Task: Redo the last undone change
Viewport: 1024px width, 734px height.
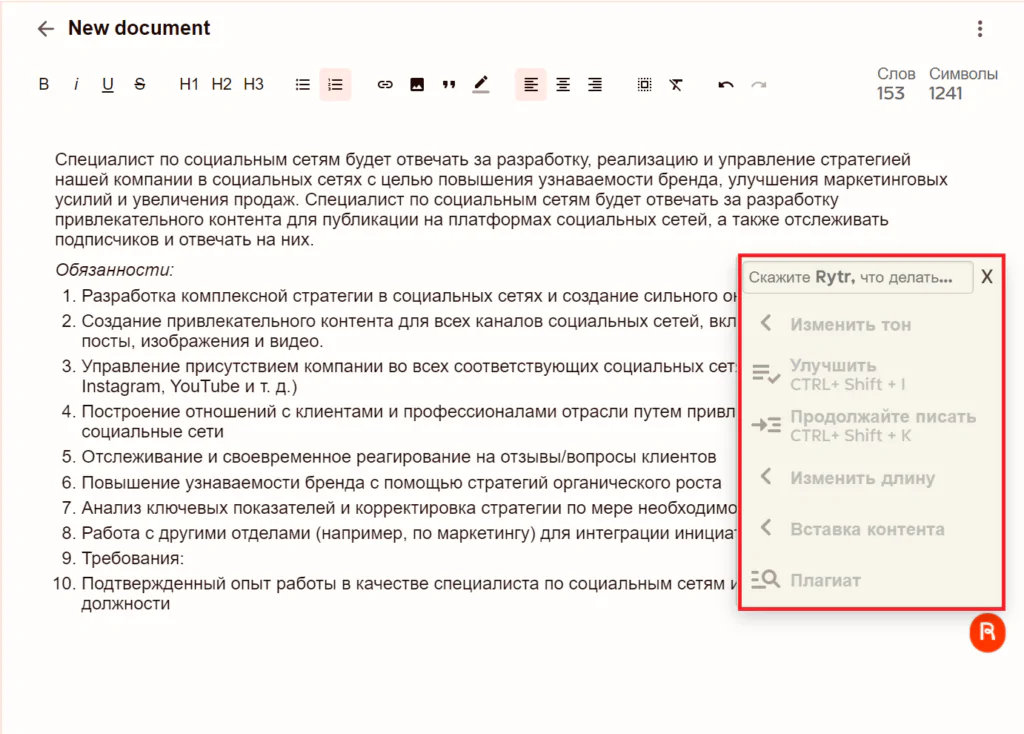Action: [x=758, y=84]
